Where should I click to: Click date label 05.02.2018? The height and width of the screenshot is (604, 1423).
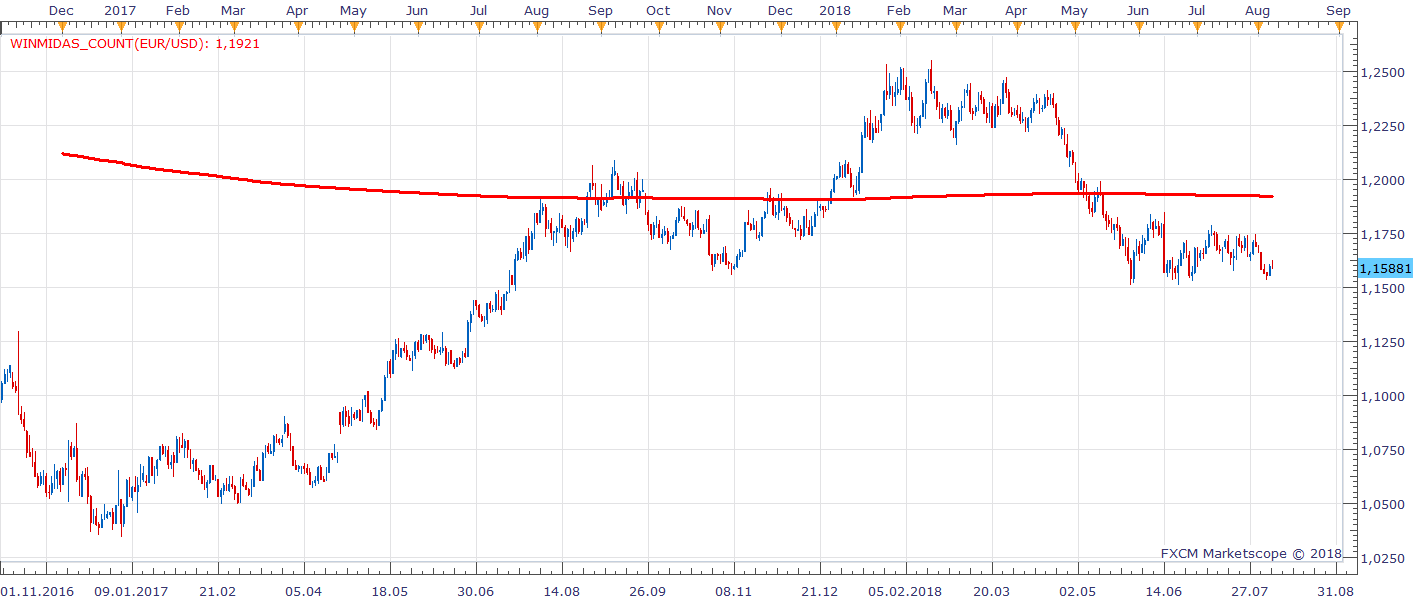click(x=903, y=592)
